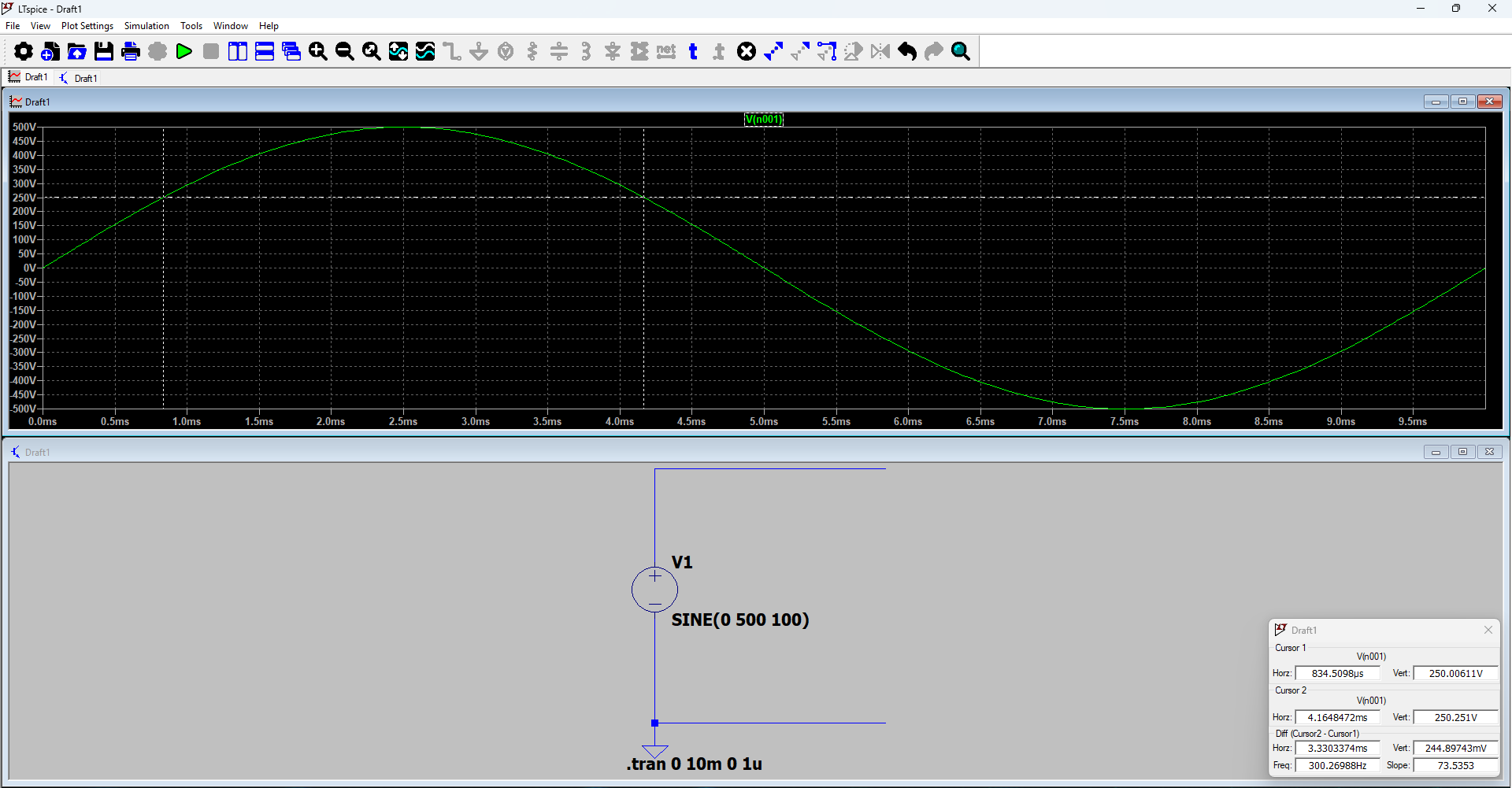The height and width of the screenshot is (788, 1512).
Task: Tile windows horizontally from the toolbar
Action: click(x=265, y=52)
